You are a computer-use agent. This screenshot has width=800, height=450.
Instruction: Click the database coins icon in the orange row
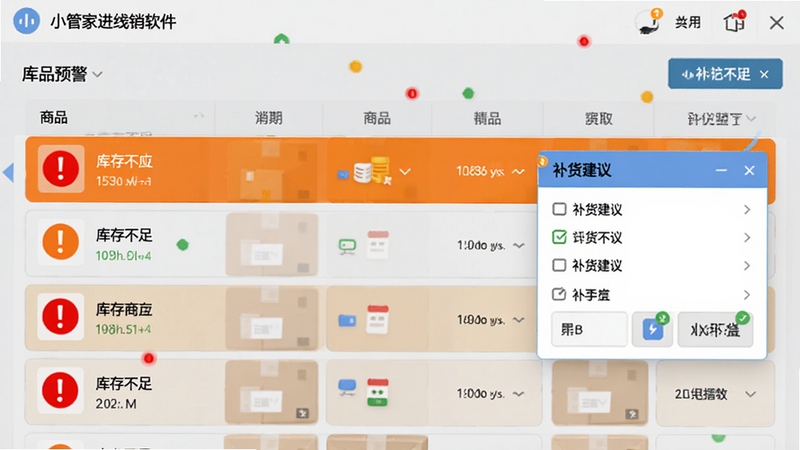coord(372,171)
